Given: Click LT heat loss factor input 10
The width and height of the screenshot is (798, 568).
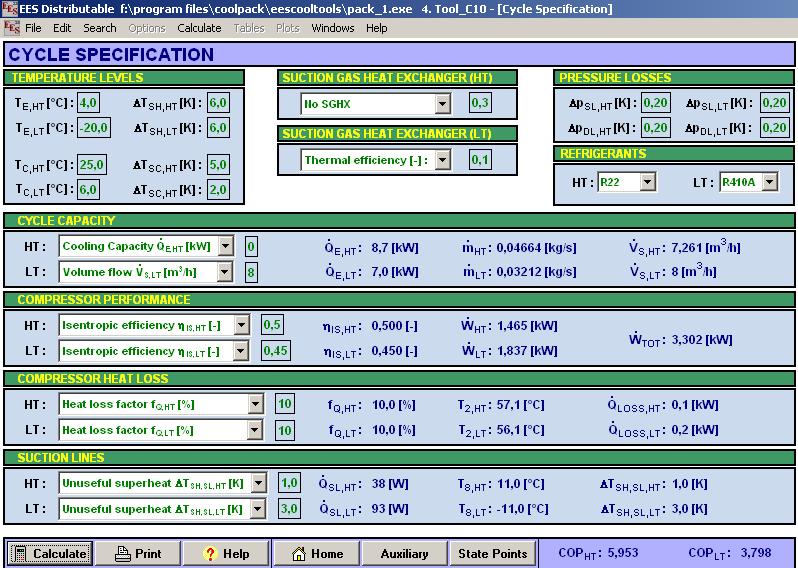Looking at the screenshot, I should (x=284, y=431).
